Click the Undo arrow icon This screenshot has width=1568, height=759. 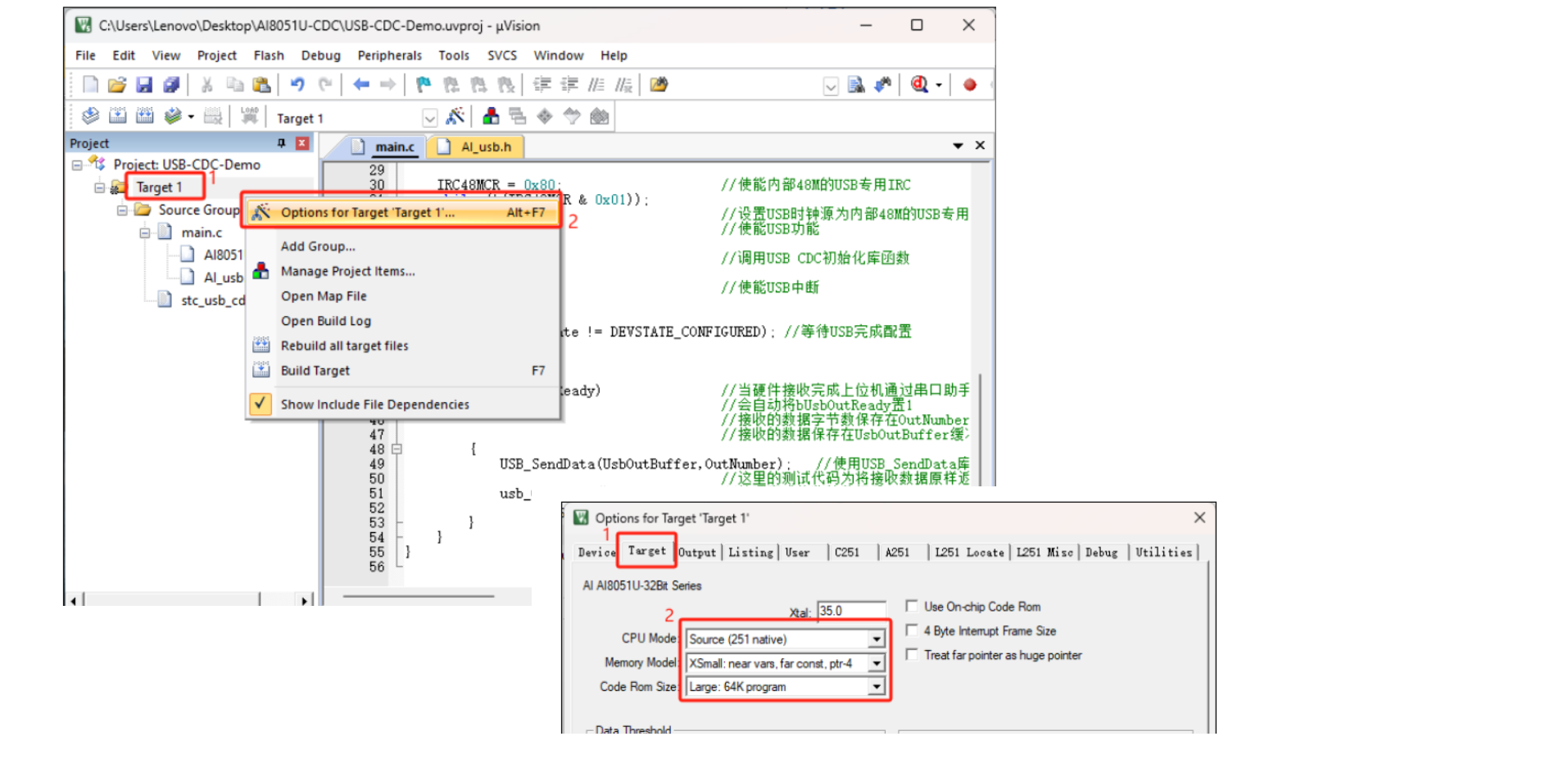(x=297, y=84)
